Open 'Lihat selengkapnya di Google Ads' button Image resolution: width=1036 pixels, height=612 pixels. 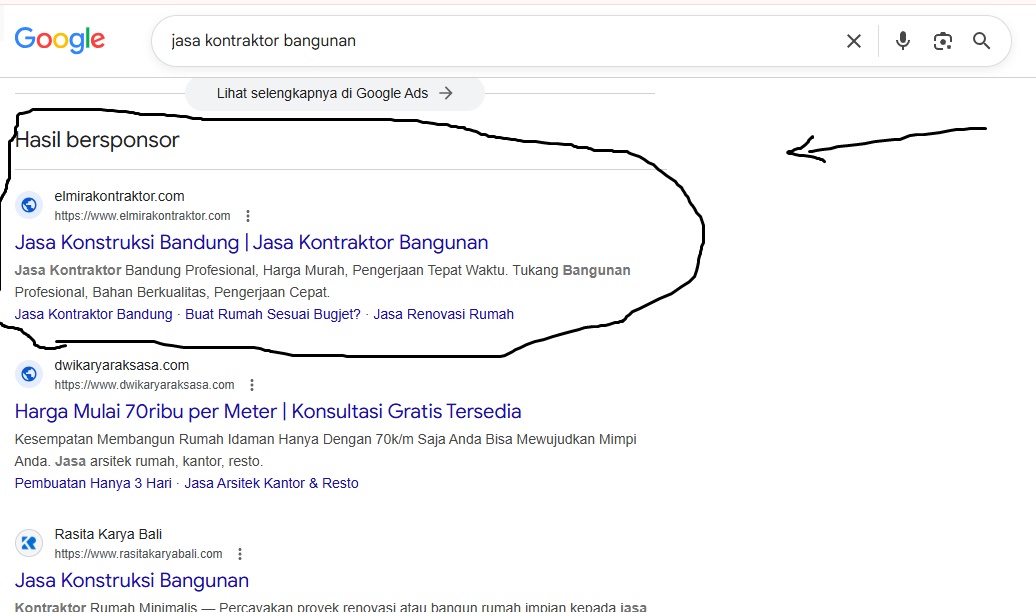(x=334, y=93)
